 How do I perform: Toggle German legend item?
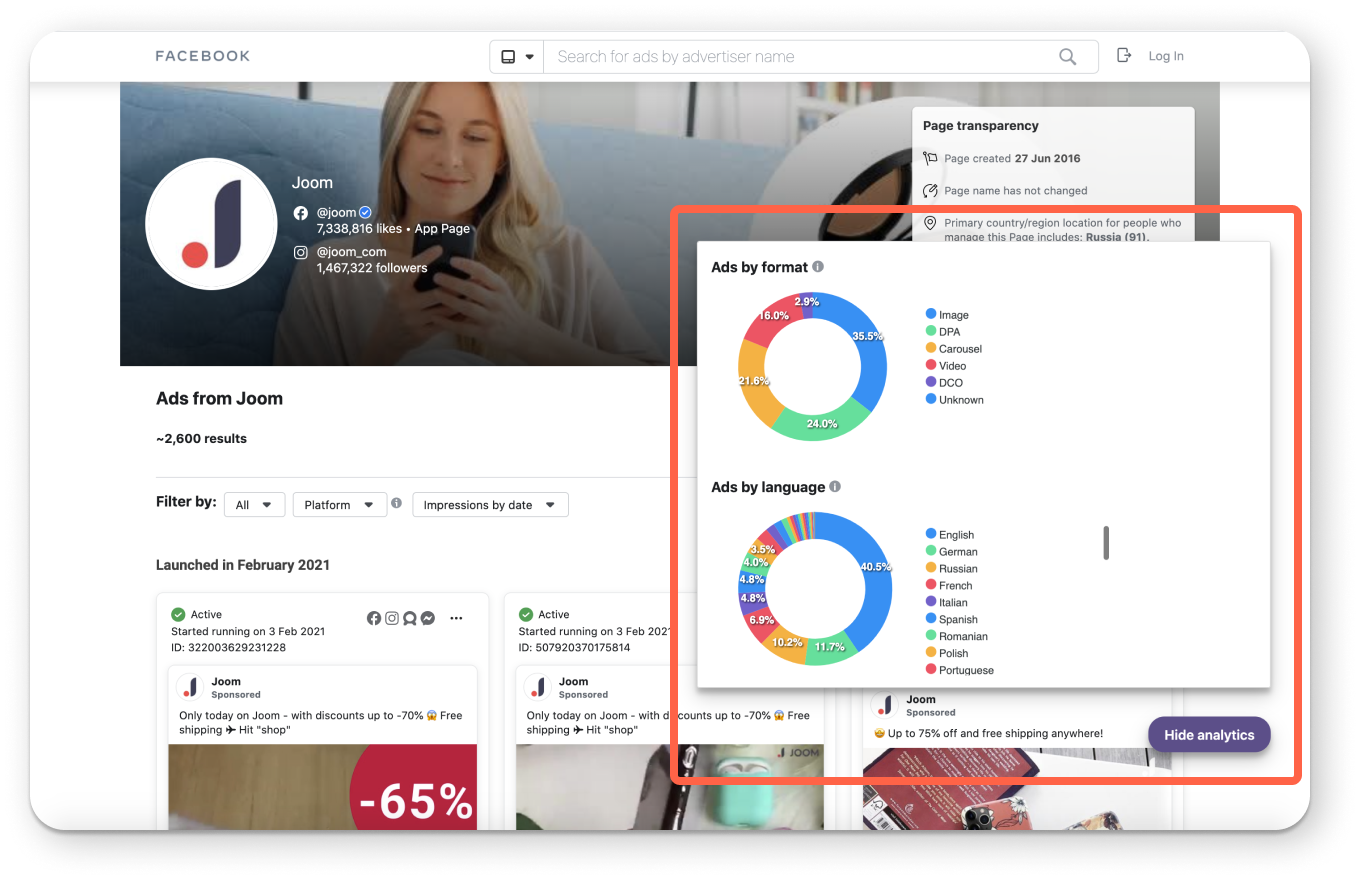[x=952, y=552]
